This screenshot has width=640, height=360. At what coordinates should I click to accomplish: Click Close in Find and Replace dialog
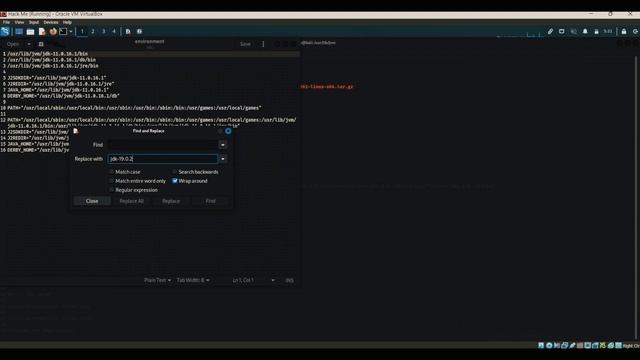(92, 201)
